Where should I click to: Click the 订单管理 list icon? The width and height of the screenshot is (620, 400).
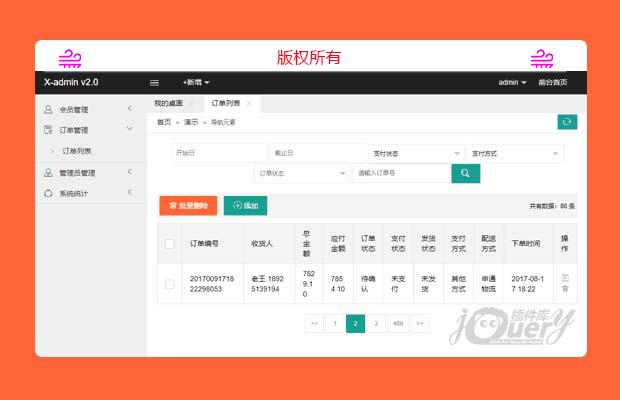click(x=48, y=130)
